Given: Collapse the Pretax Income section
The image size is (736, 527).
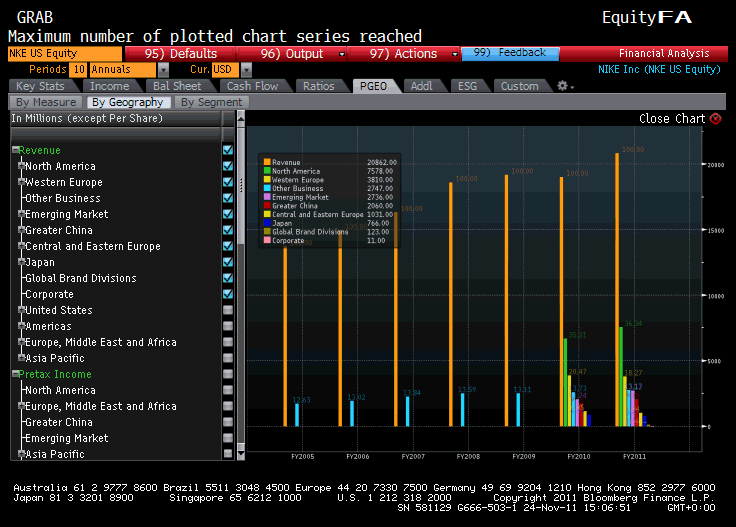Looking at the screenshot, I should tap(15, 375).
